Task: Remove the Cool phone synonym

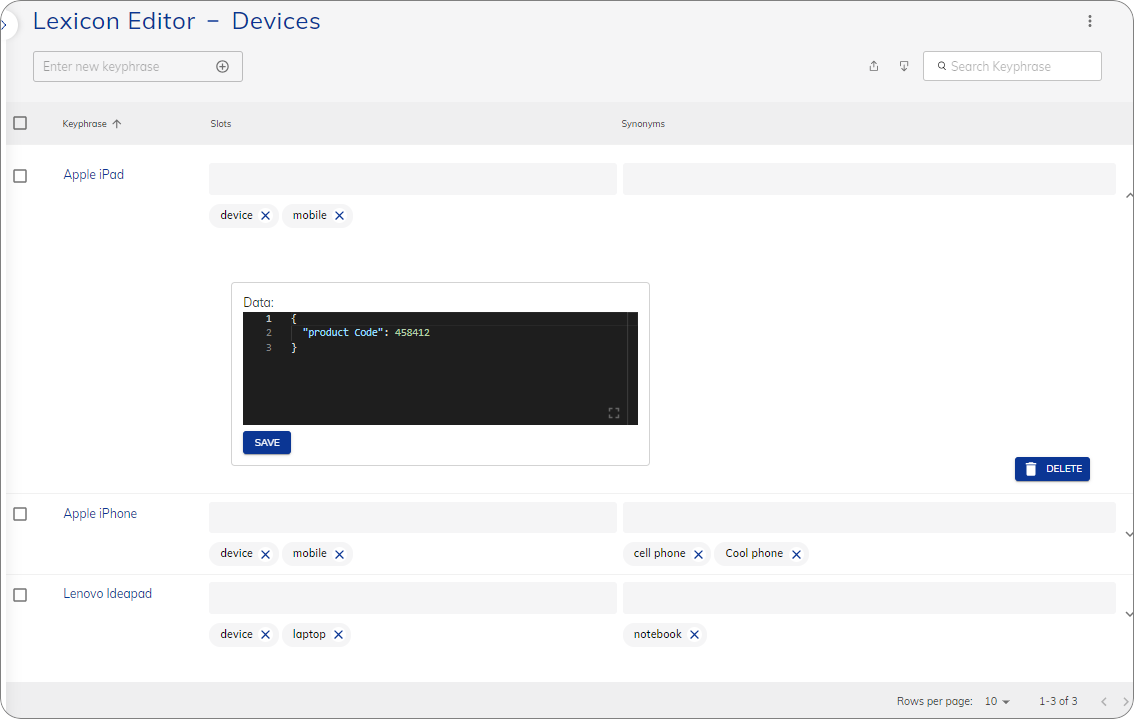Action: point(796,554)
